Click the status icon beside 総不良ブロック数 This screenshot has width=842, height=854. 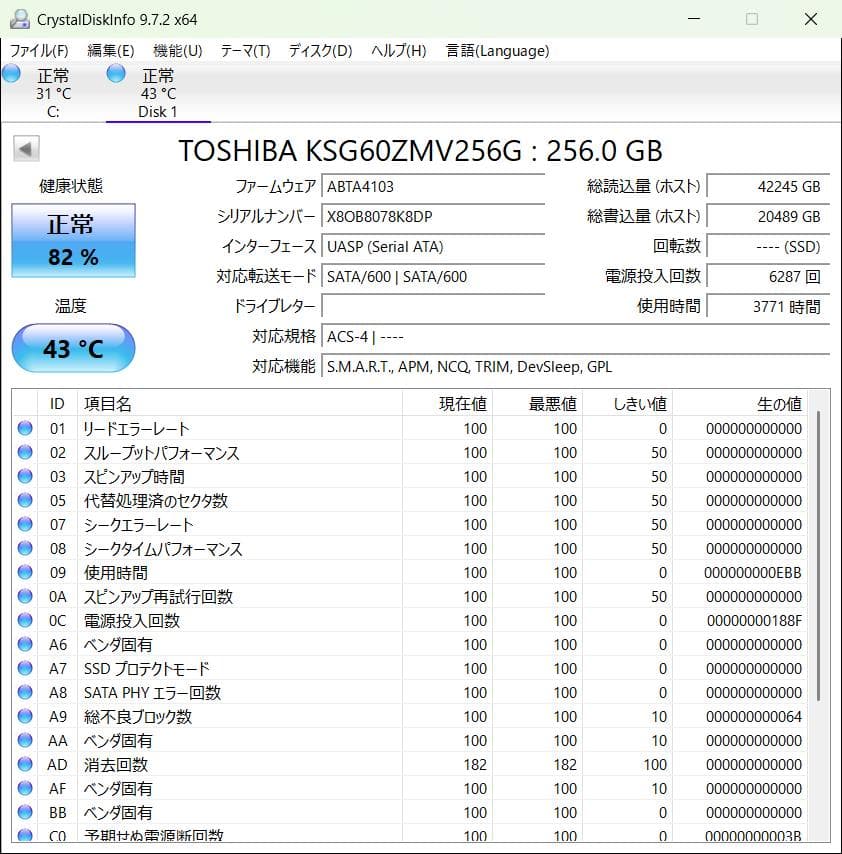pos(25,717)
